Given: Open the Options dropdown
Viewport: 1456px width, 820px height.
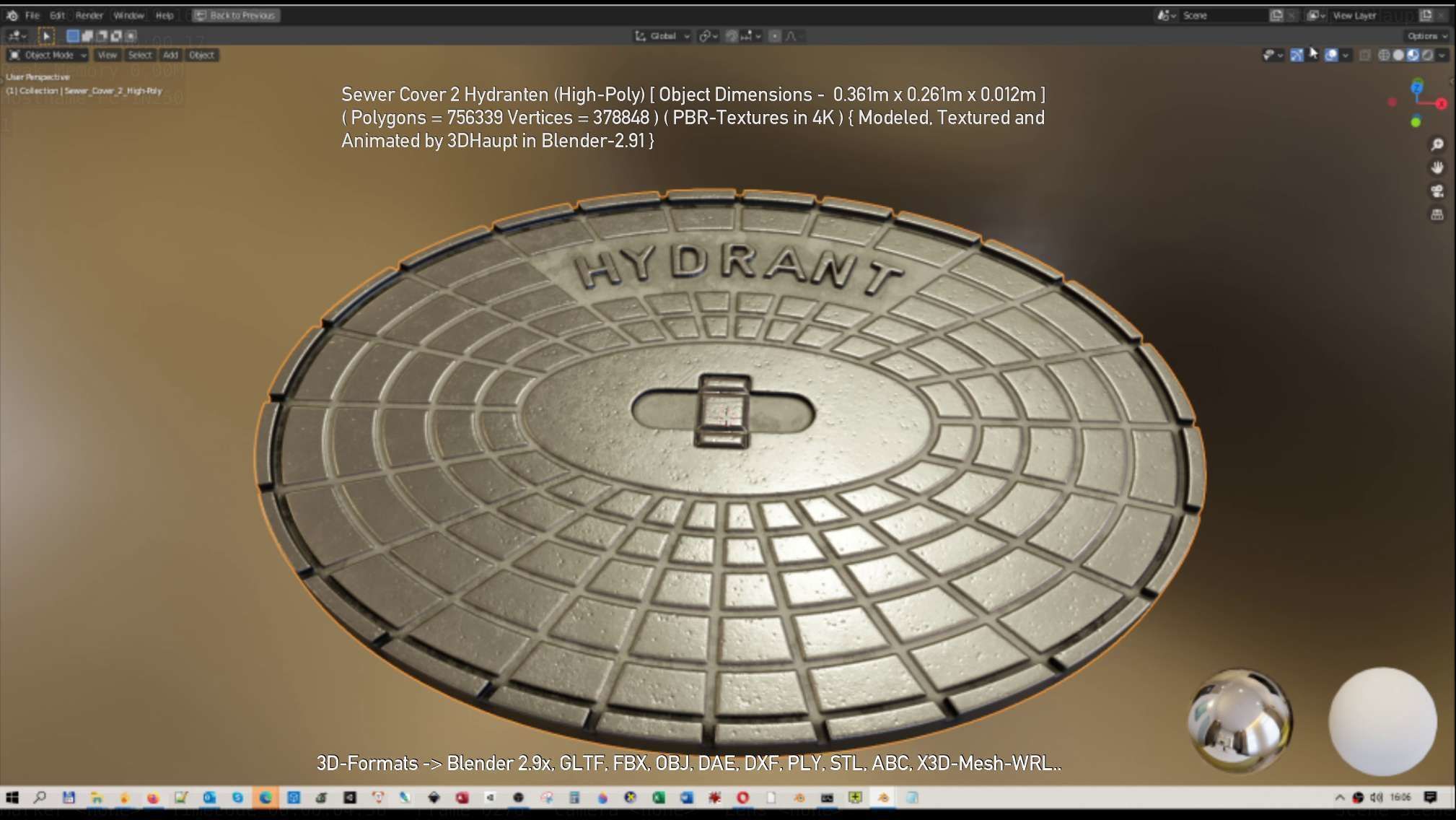Looking at the screenshot, I should tap(1426, 35).
